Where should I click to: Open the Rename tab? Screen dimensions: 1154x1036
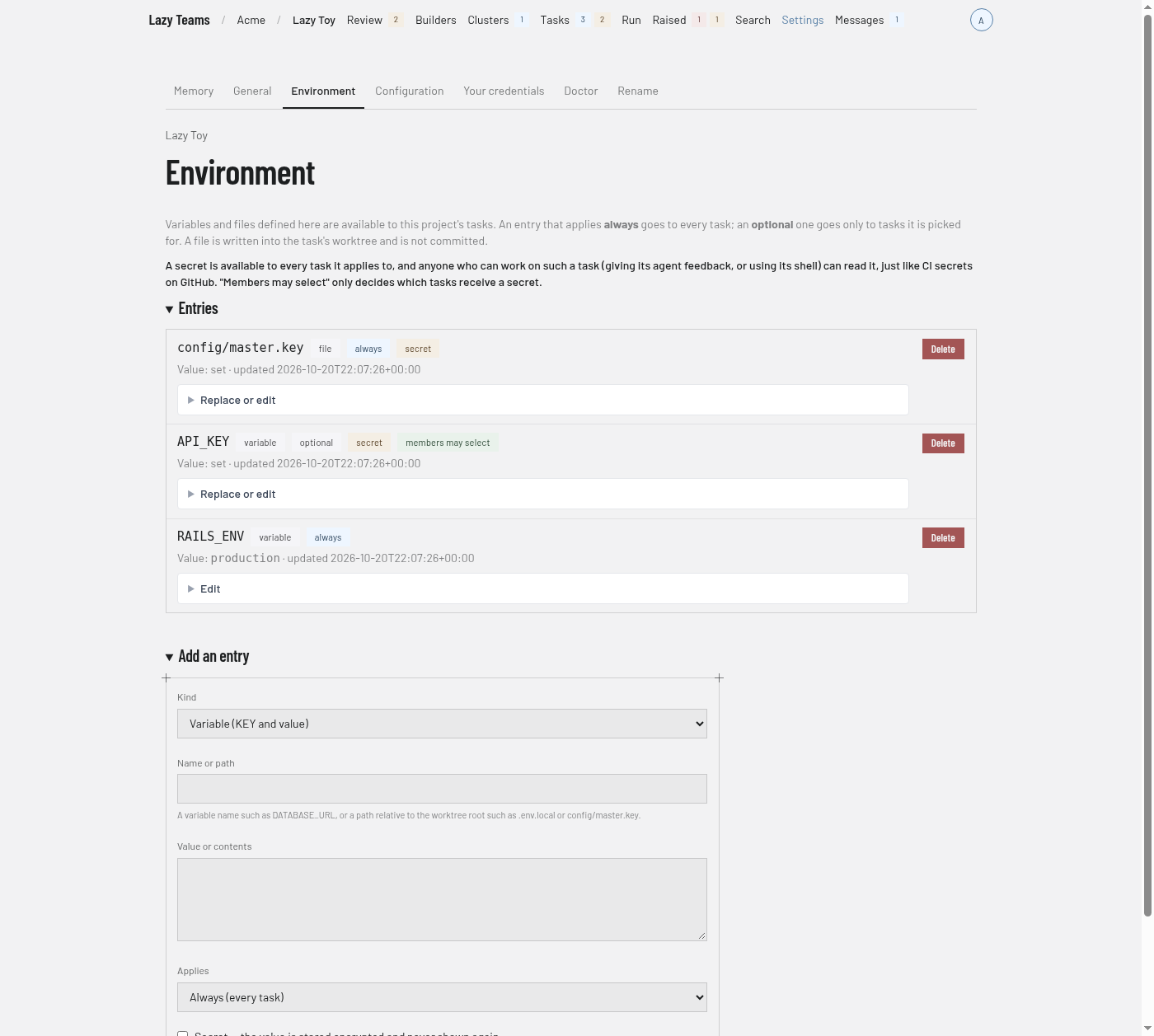[x=638, y=91]
